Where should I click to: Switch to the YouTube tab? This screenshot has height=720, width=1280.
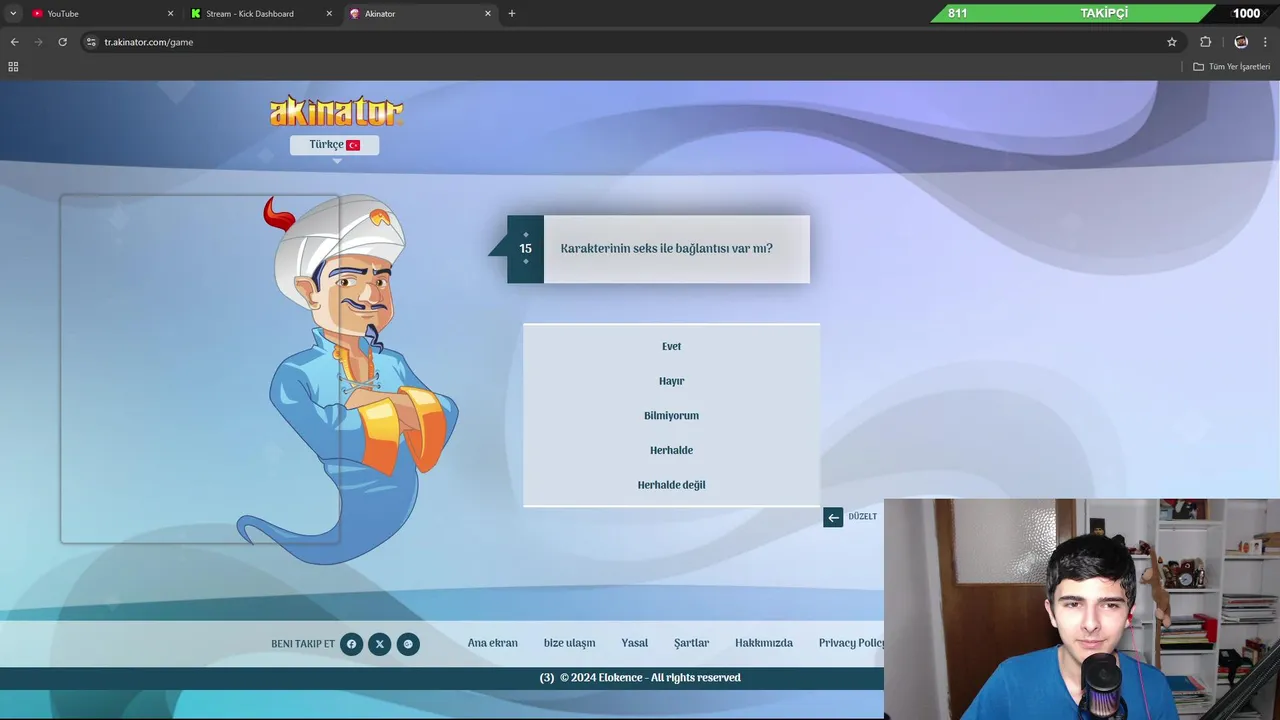coord(100,14)
